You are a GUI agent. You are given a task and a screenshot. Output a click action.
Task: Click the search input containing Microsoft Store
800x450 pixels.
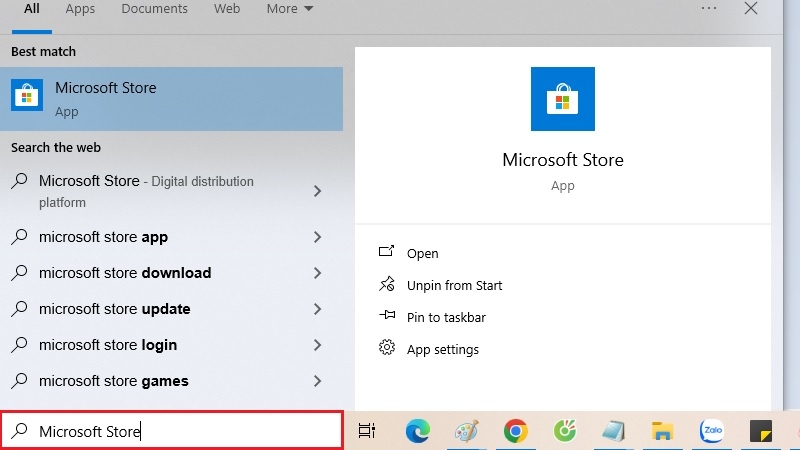[x=172, y=431]
